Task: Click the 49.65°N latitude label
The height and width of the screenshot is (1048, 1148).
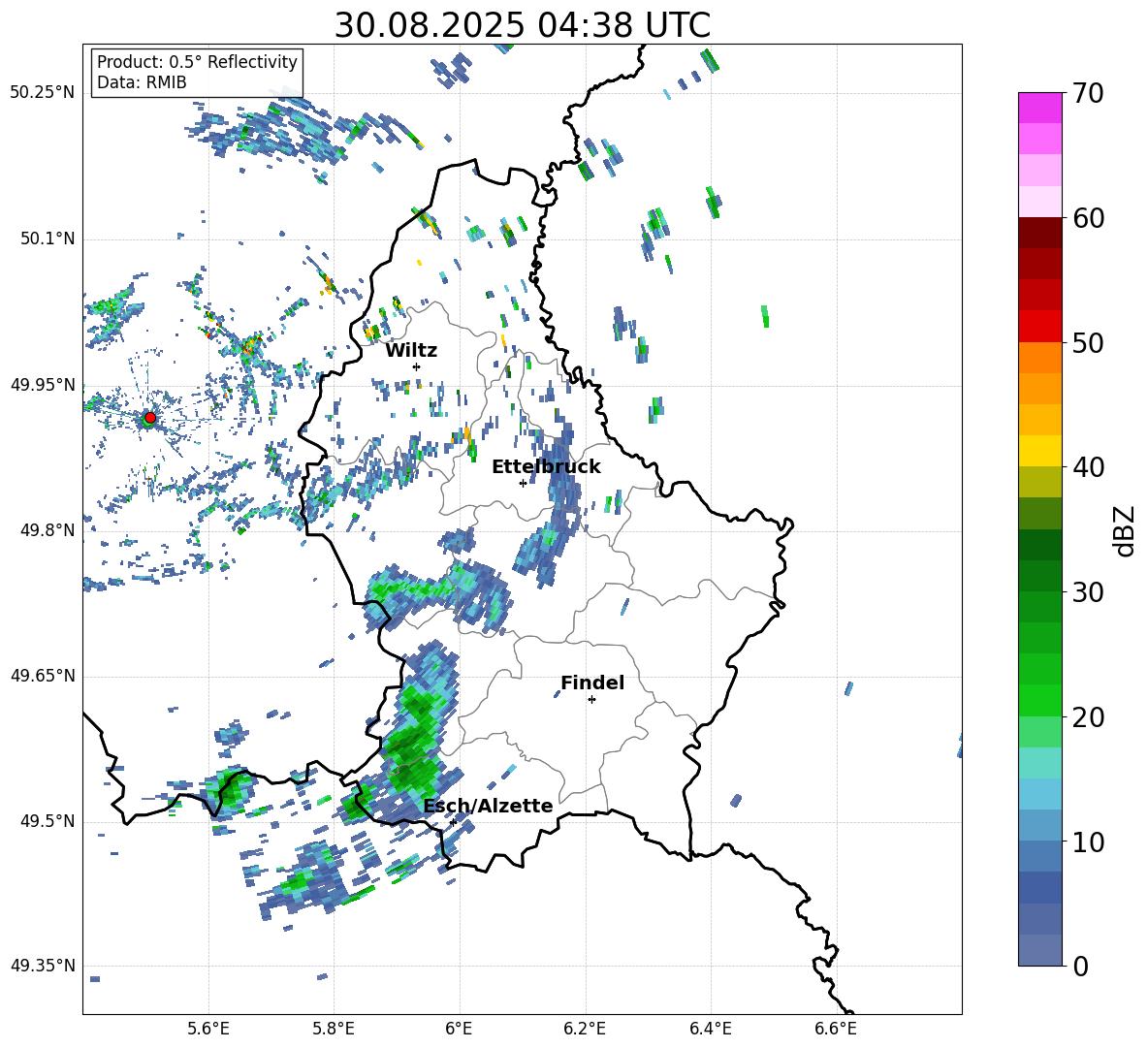Action: coord(43,675)
